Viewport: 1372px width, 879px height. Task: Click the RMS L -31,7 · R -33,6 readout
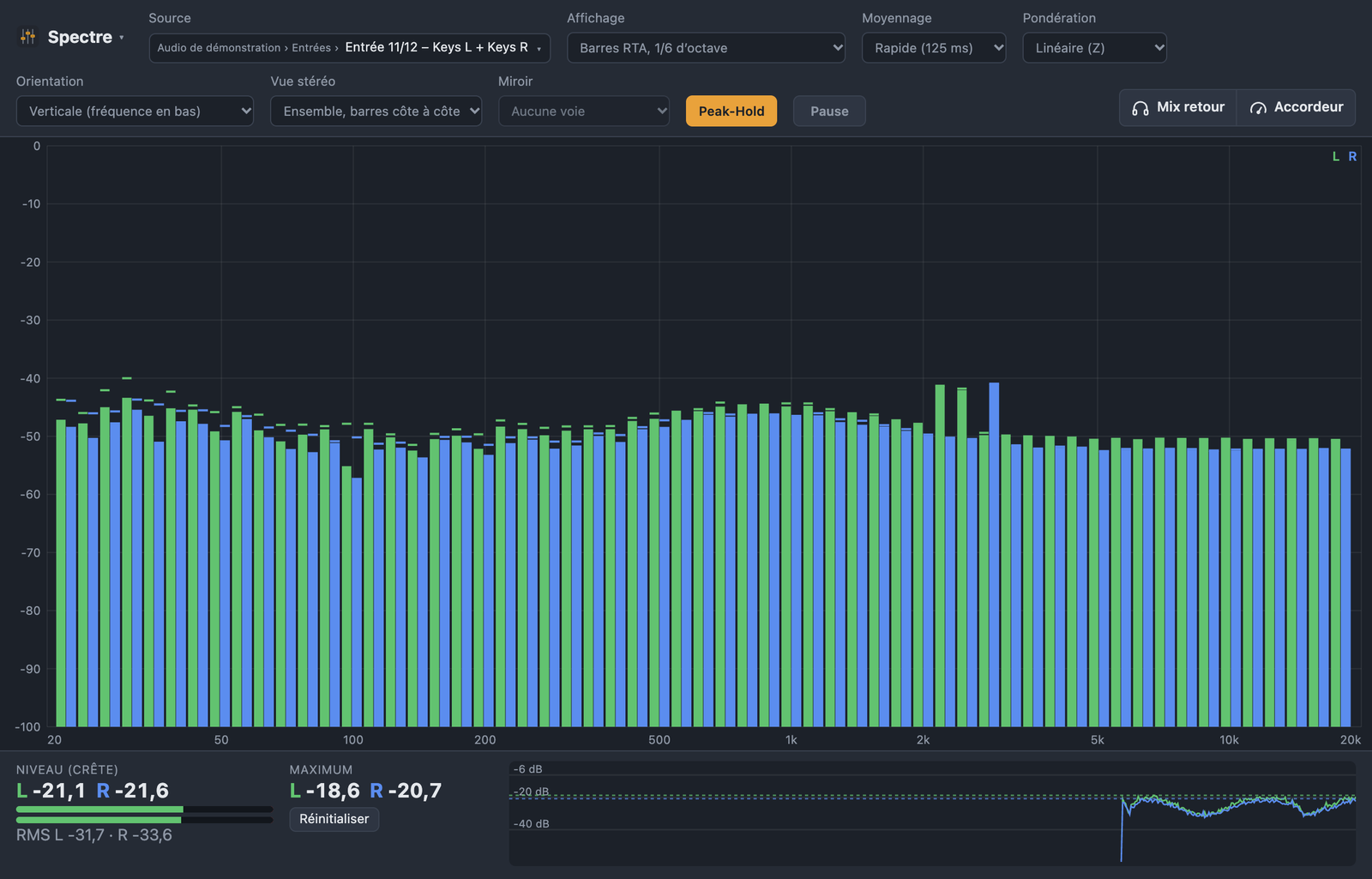94,835
